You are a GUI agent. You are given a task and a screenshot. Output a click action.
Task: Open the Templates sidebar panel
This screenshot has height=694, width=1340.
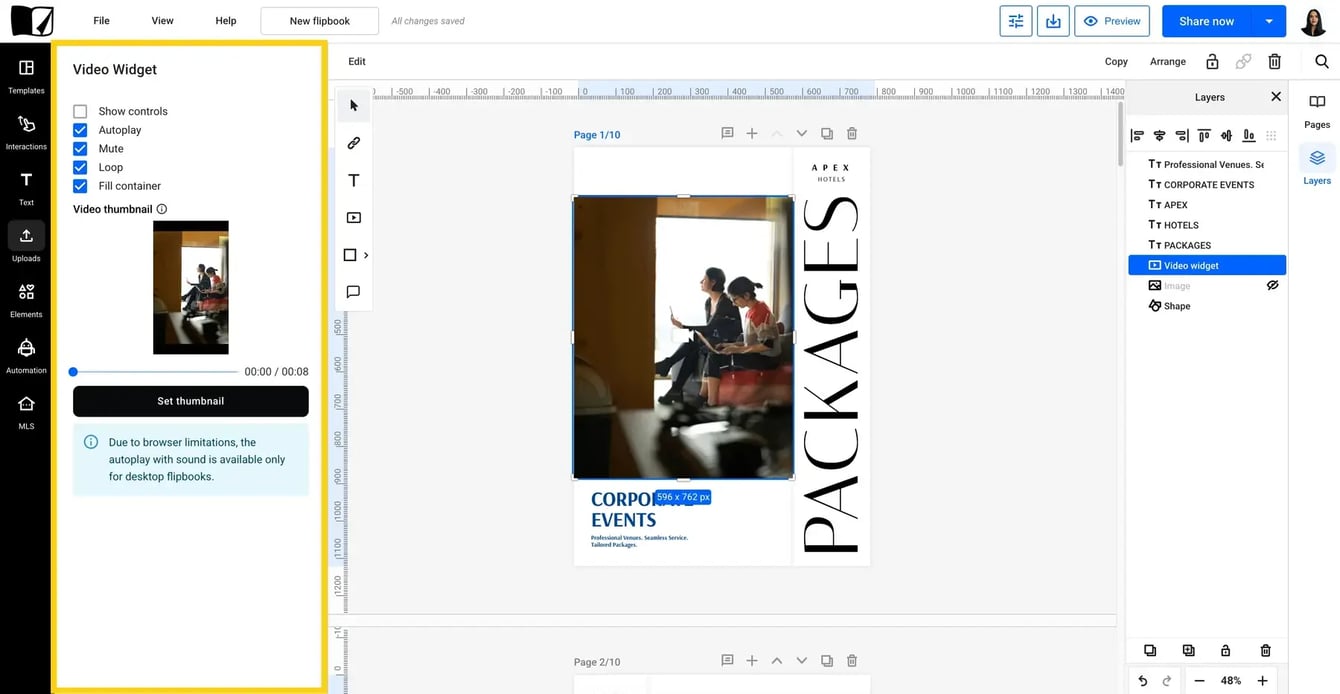pos(26,76)
